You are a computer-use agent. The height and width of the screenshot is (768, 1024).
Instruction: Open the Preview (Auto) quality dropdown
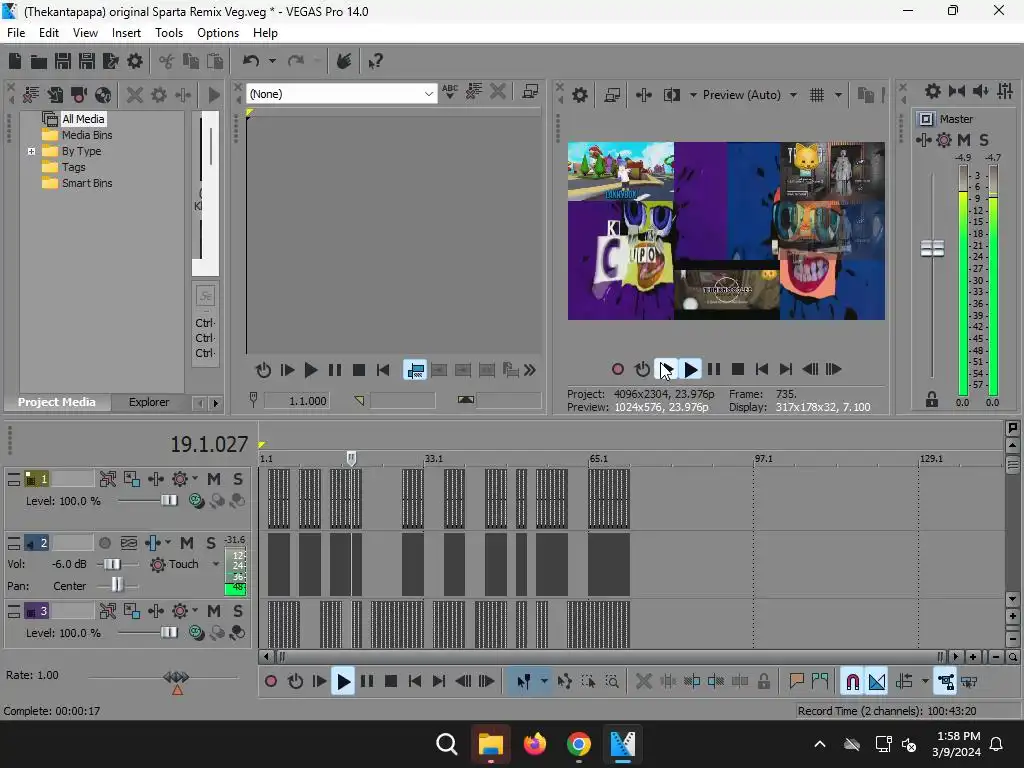(x=793, y=95)
